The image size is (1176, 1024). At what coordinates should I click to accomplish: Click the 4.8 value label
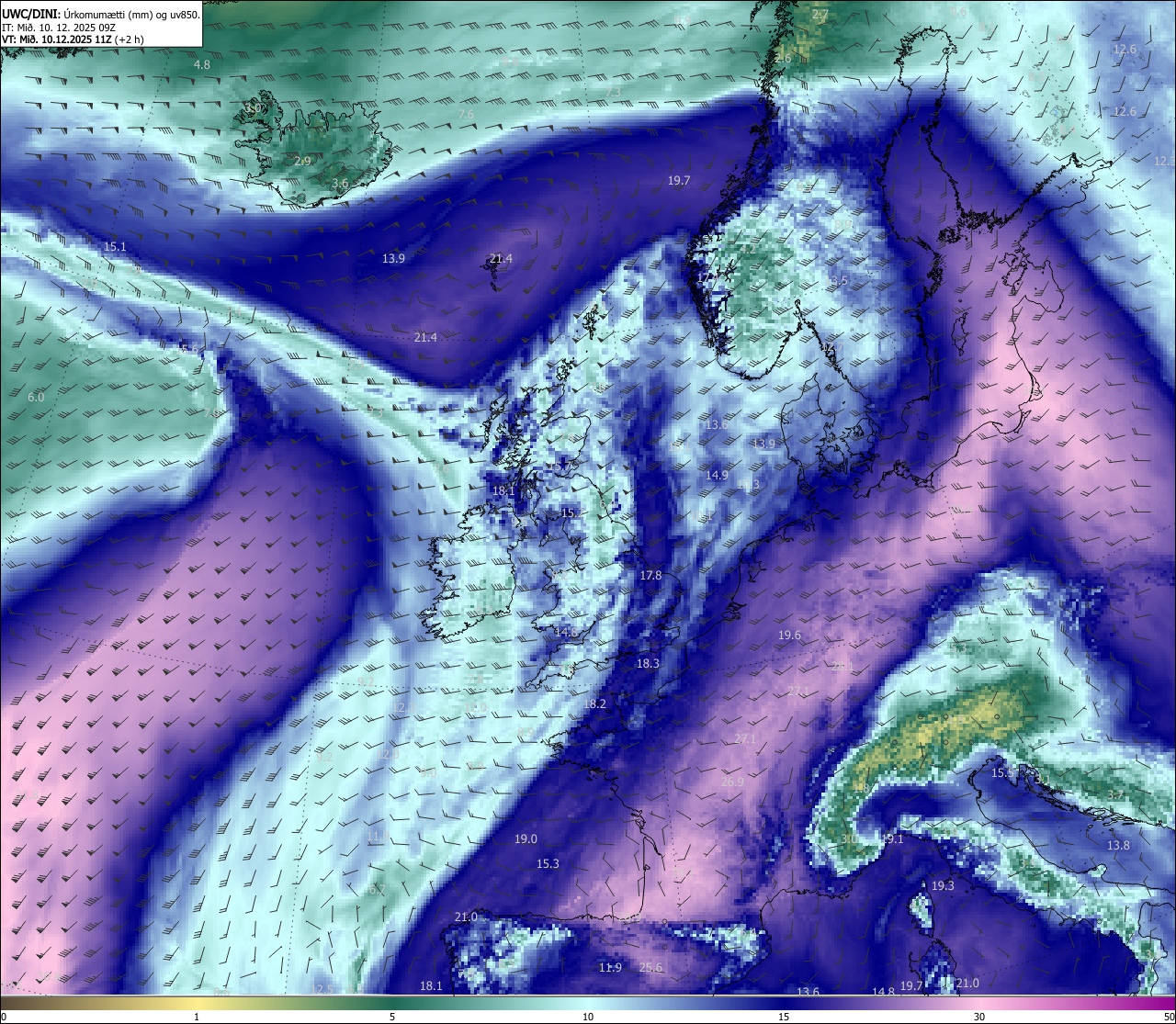tap(202, 65)
